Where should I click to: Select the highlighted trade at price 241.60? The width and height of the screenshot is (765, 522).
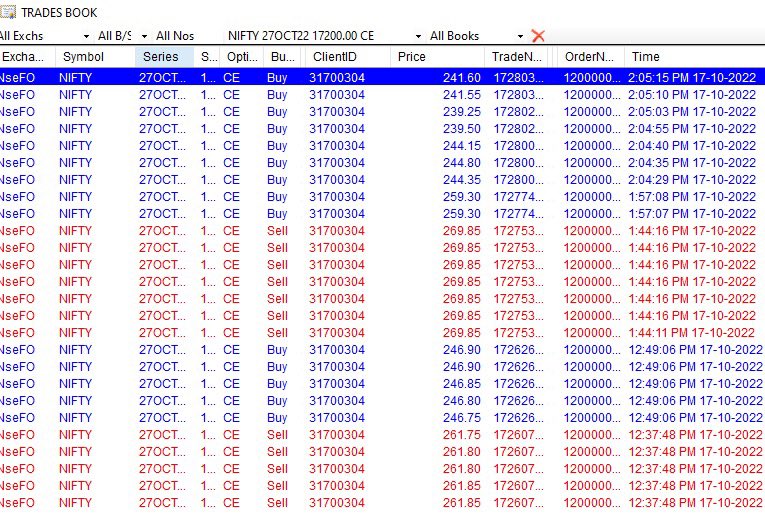click(x=382, y=78)
